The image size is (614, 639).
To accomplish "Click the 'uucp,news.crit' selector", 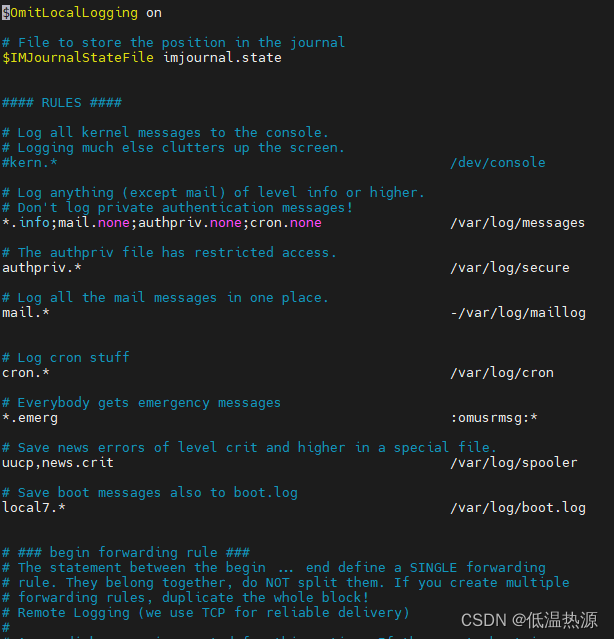I will (57, 463).
